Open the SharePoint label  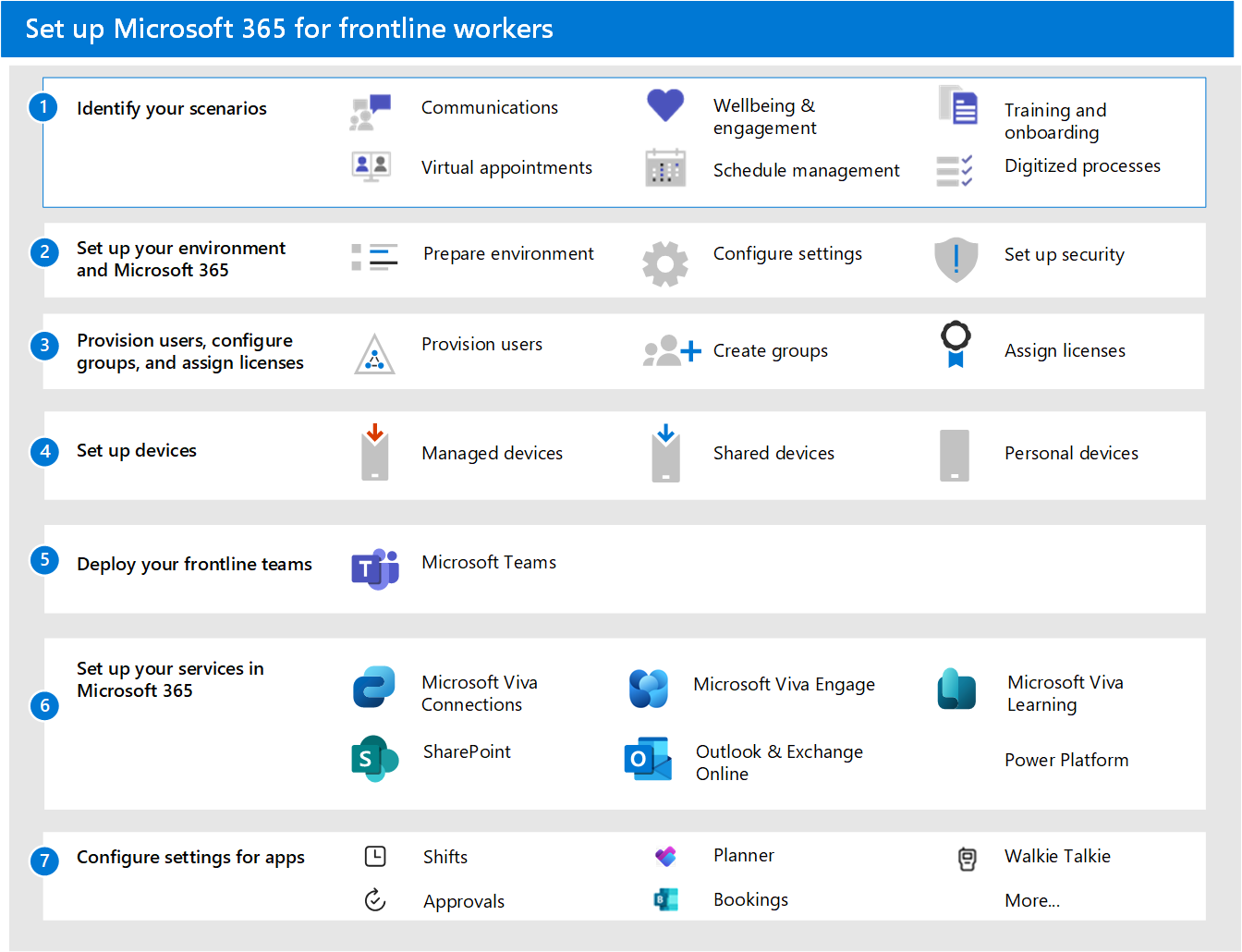pos(467,751)
